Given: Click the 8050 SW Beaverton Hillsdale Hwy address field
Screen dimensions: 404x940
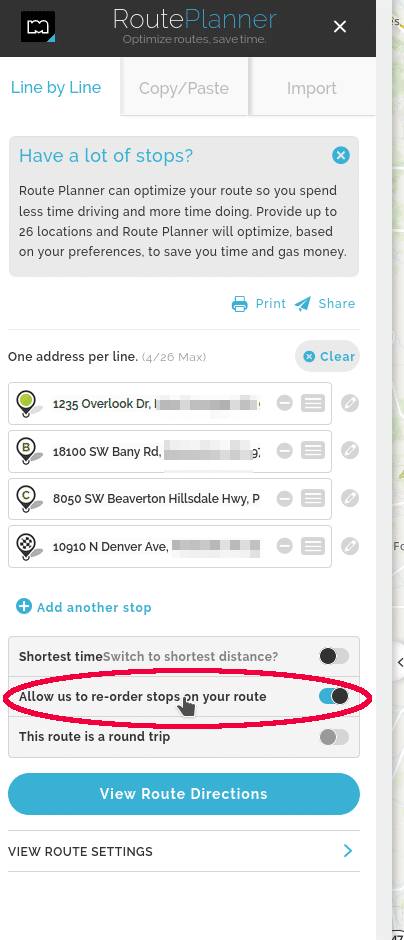Looking at the screenshot, I should [x=156, y=498].
